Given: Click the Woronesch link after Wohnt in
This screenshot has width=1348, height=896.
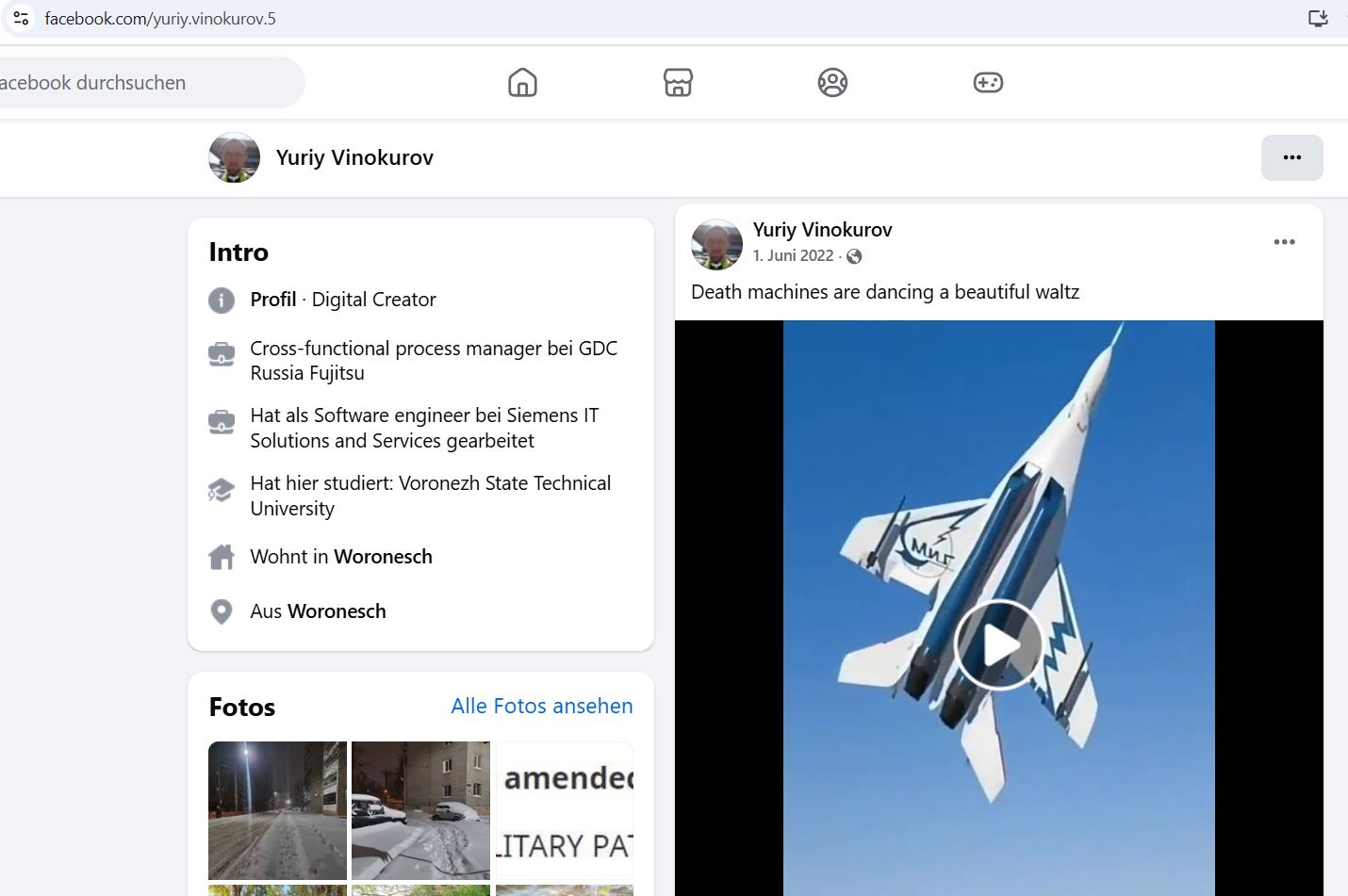Looking at the screenshot, I should point(383,557).
